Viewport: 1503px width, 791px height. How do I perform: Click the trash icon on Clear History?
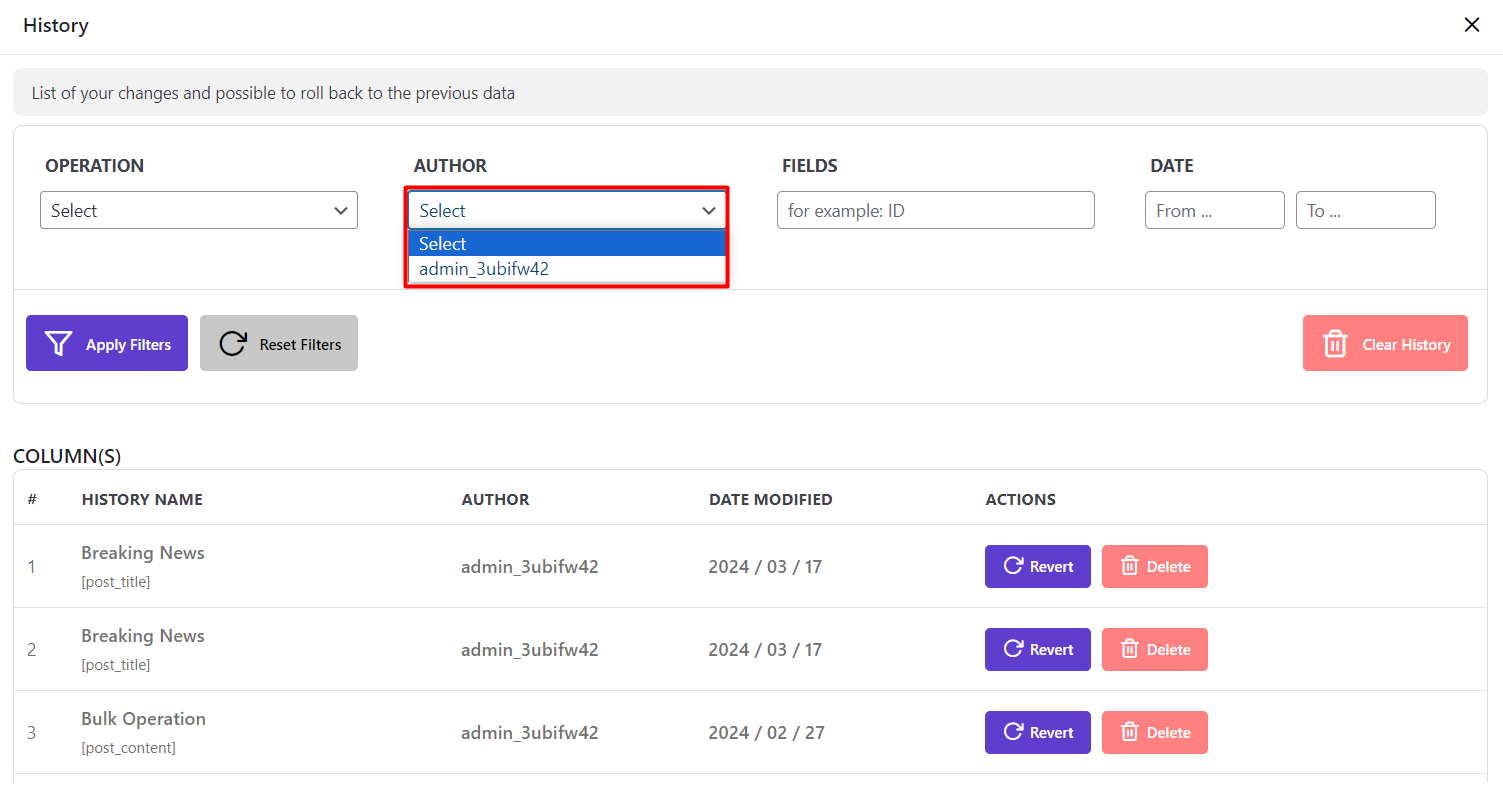[1335, 344]
